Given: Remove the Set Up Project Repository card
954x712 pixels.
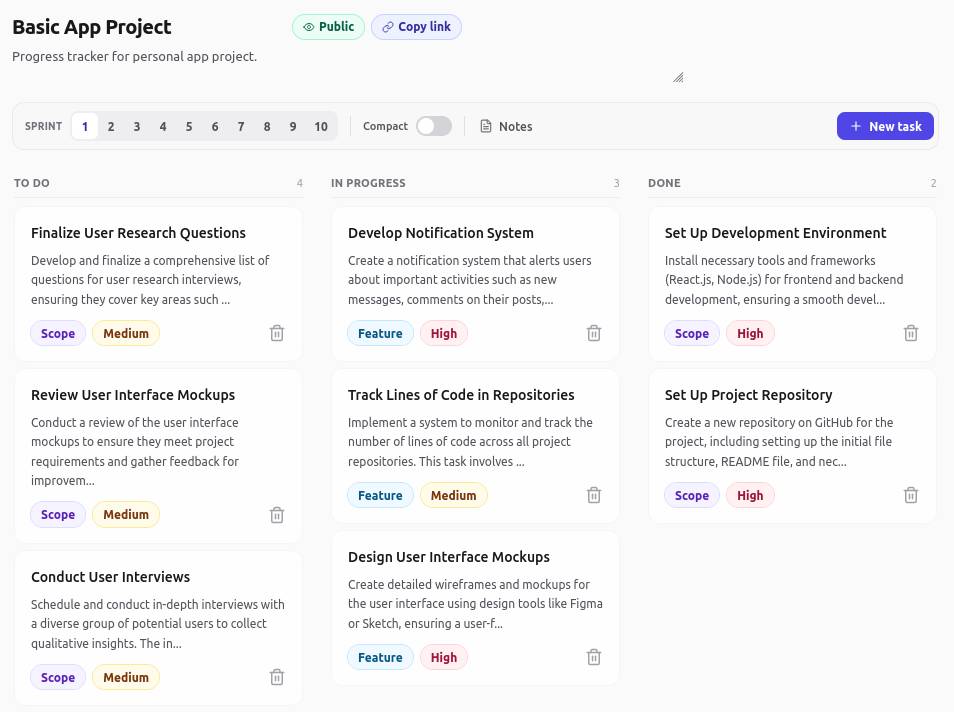Looking at the screenshot, I should pyautogui.click(x=911, y=495).
